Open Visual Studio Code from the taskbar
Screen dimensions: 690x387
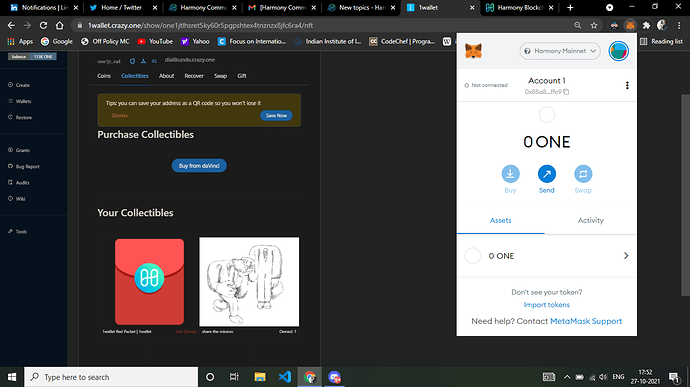point(285,377)
